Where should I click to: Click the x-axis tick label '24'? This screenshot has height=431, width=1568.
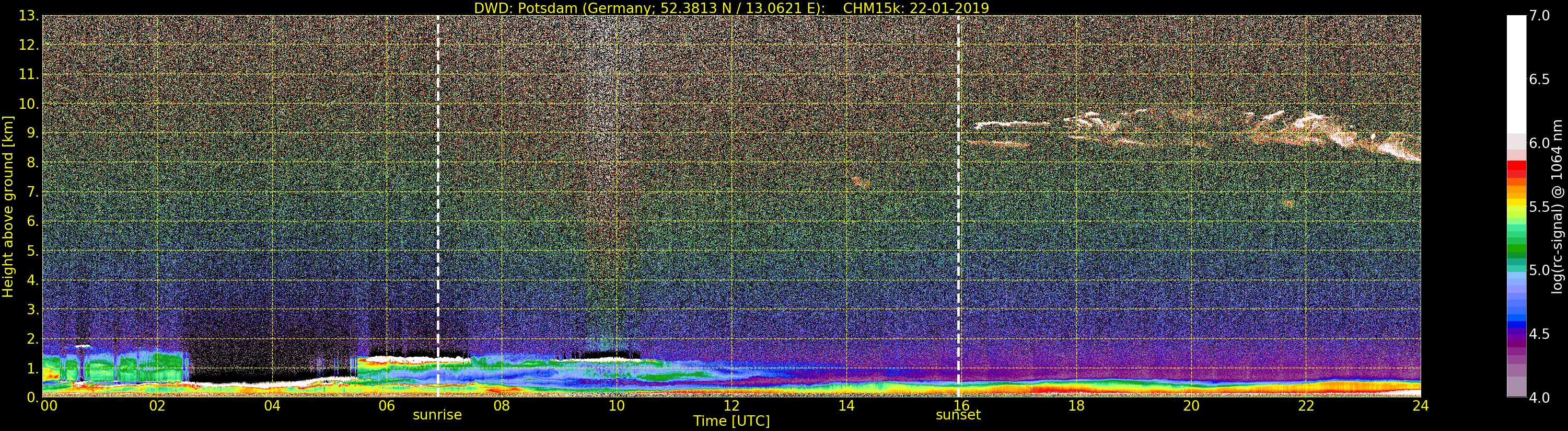[1421, 405]
